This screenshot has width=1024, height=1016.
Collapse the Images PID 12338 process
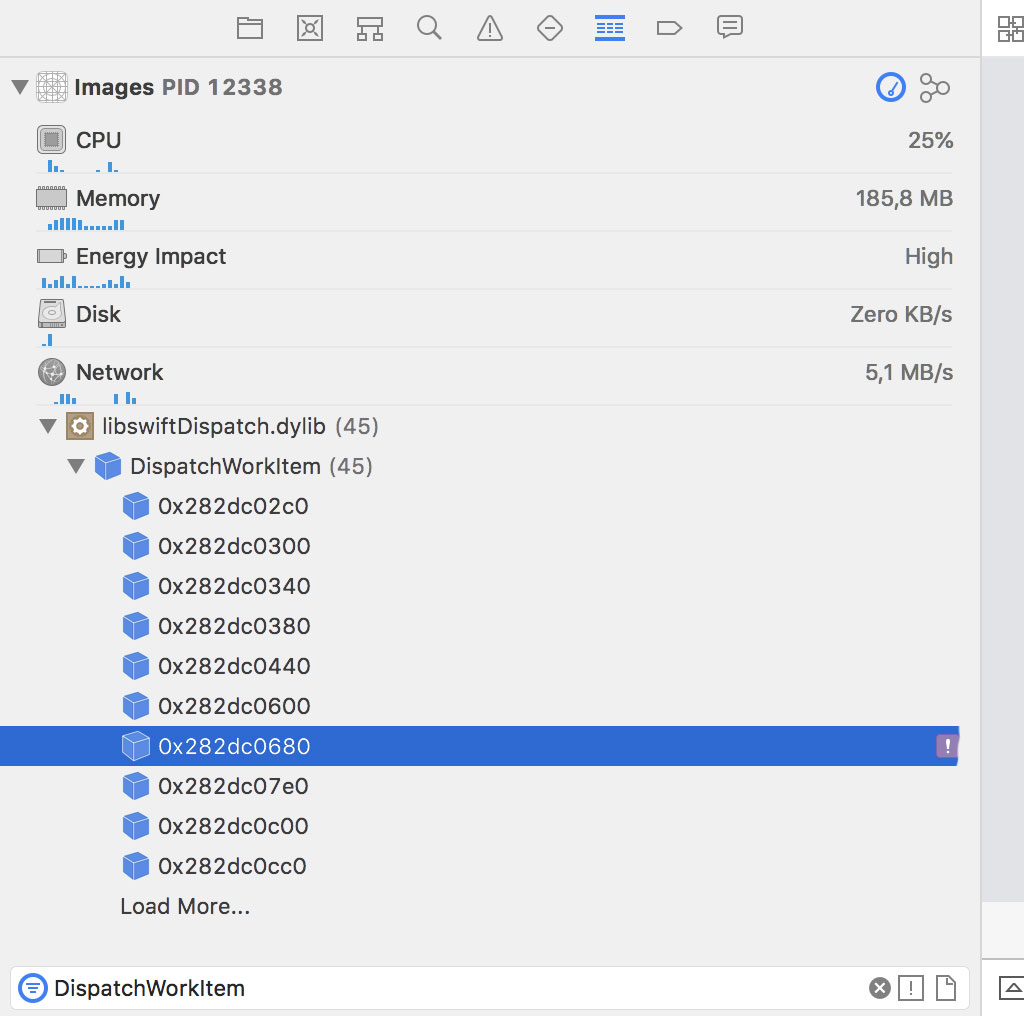point(20,88)
